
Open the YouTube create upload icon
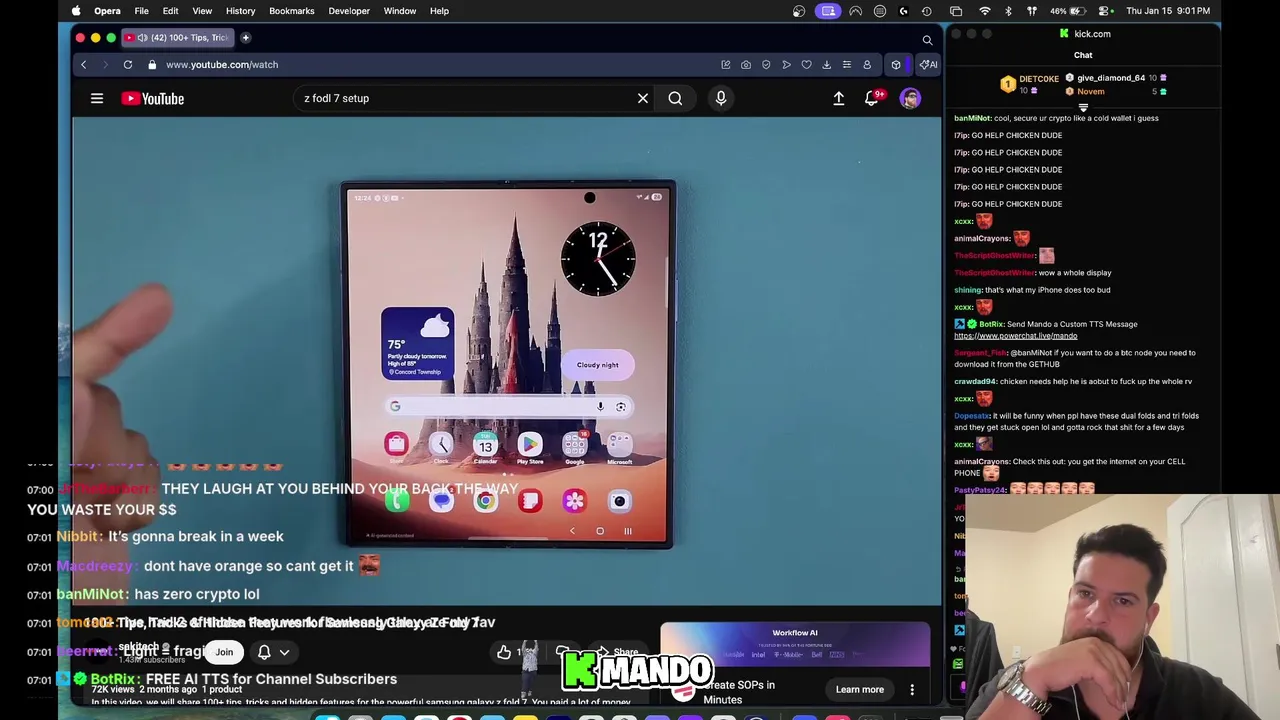point(839,98)
